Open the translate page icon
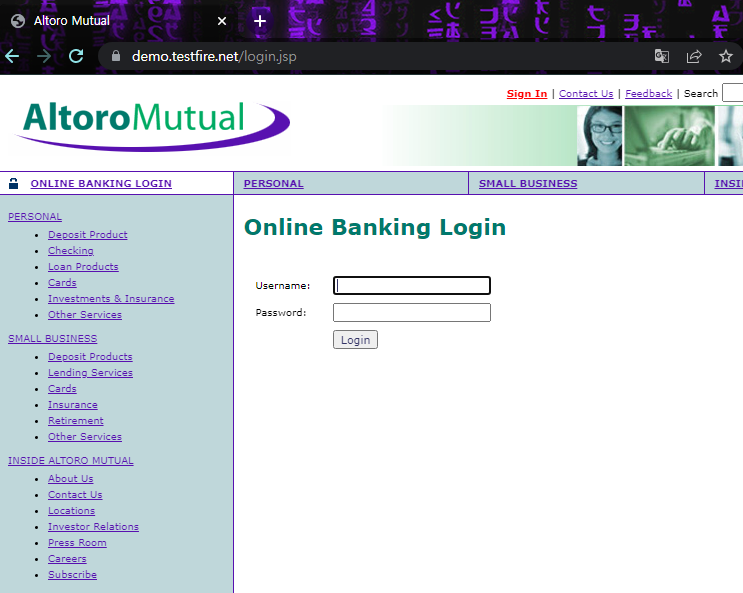Screen dimensions: 743x593 pos(661,56)
